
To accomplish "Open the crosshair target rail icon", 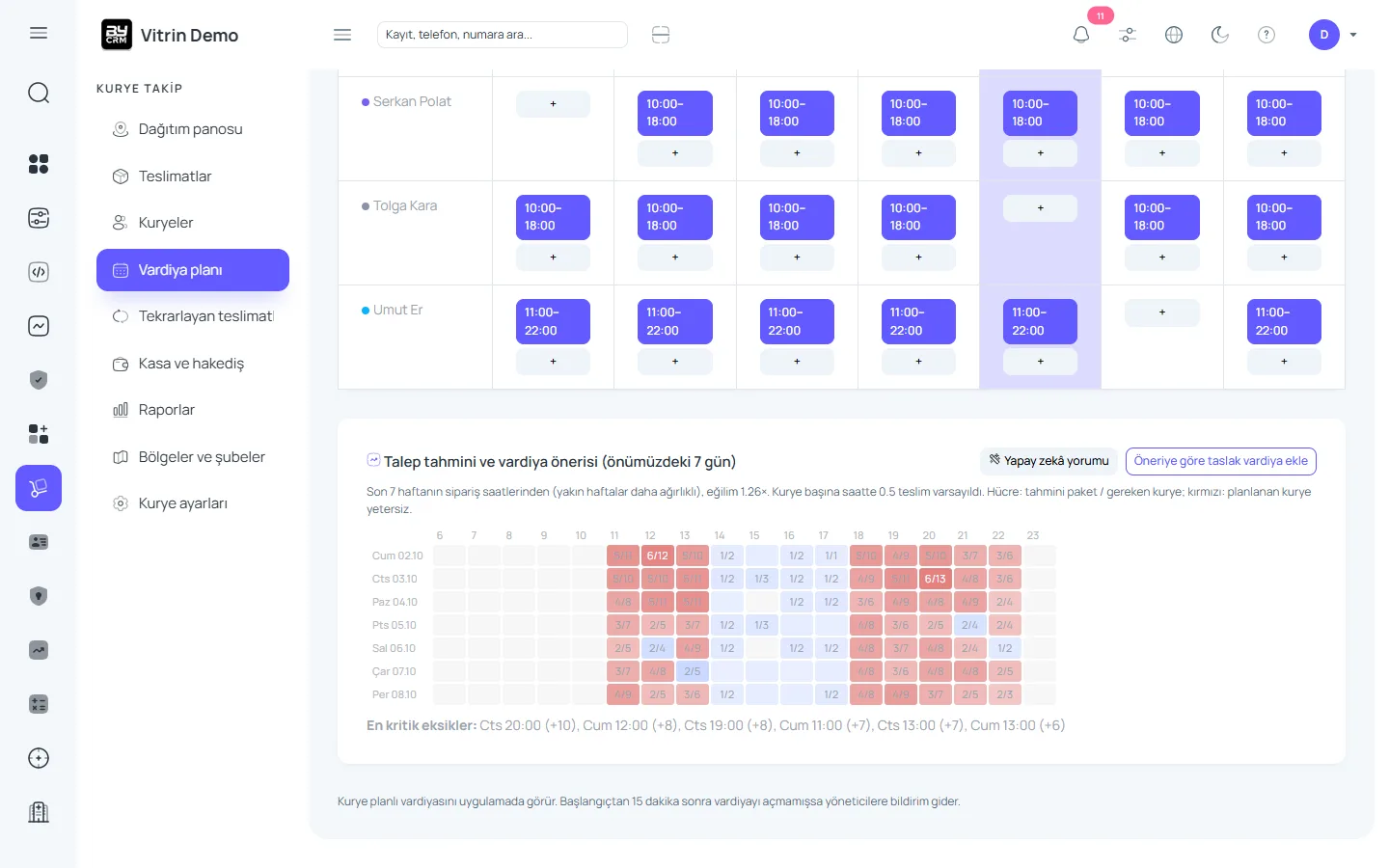I will [39, 758].
